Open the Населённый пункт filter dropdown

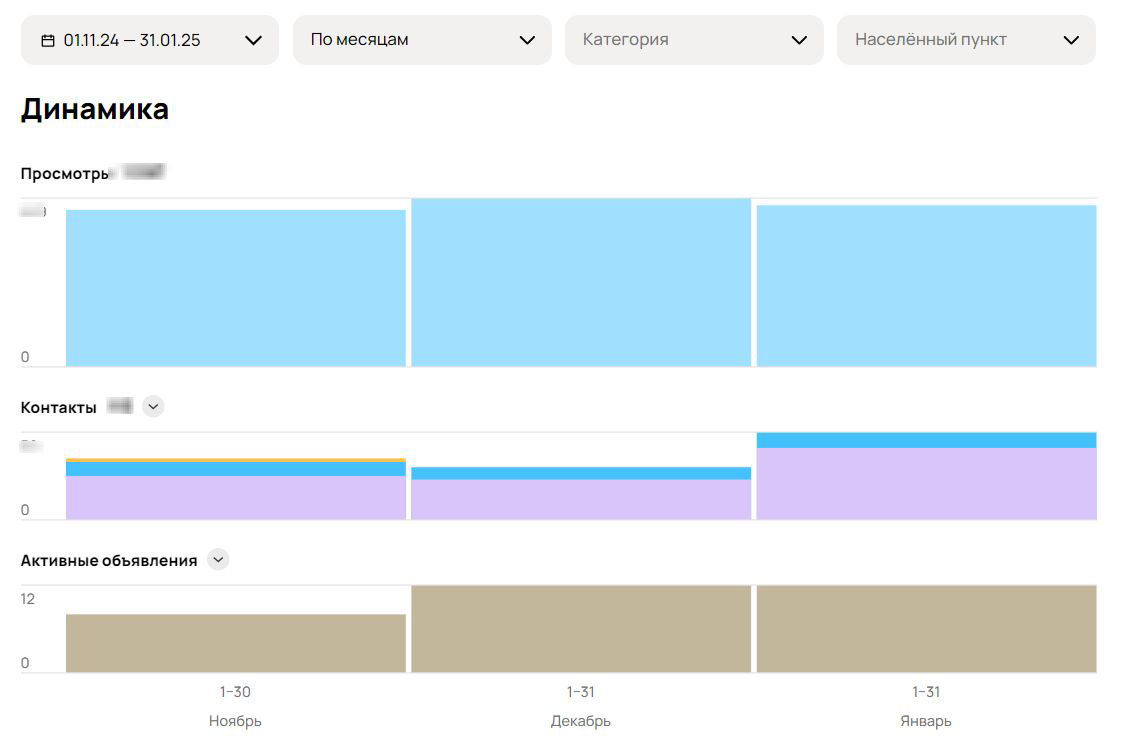pyautogui.click(x=966, y=40)
